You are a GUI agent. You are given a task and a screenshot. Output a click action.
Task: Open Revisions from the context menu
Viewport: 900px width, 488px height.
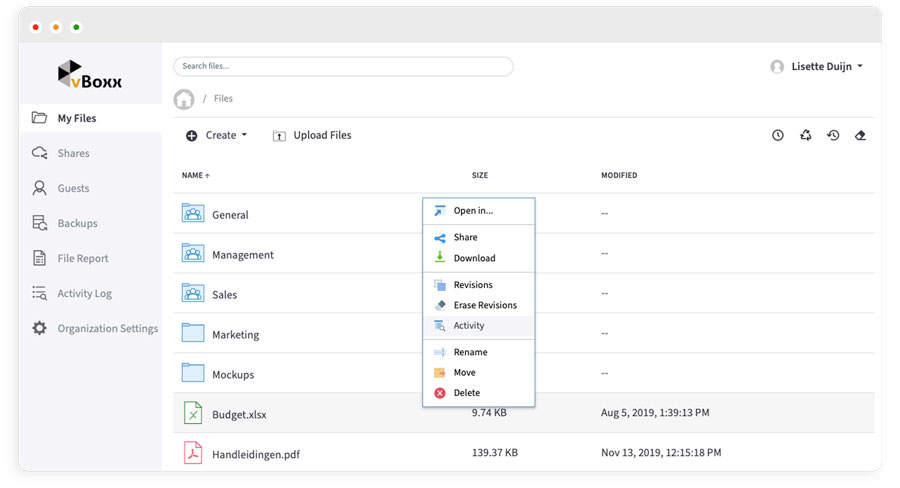tap(479, 285)
